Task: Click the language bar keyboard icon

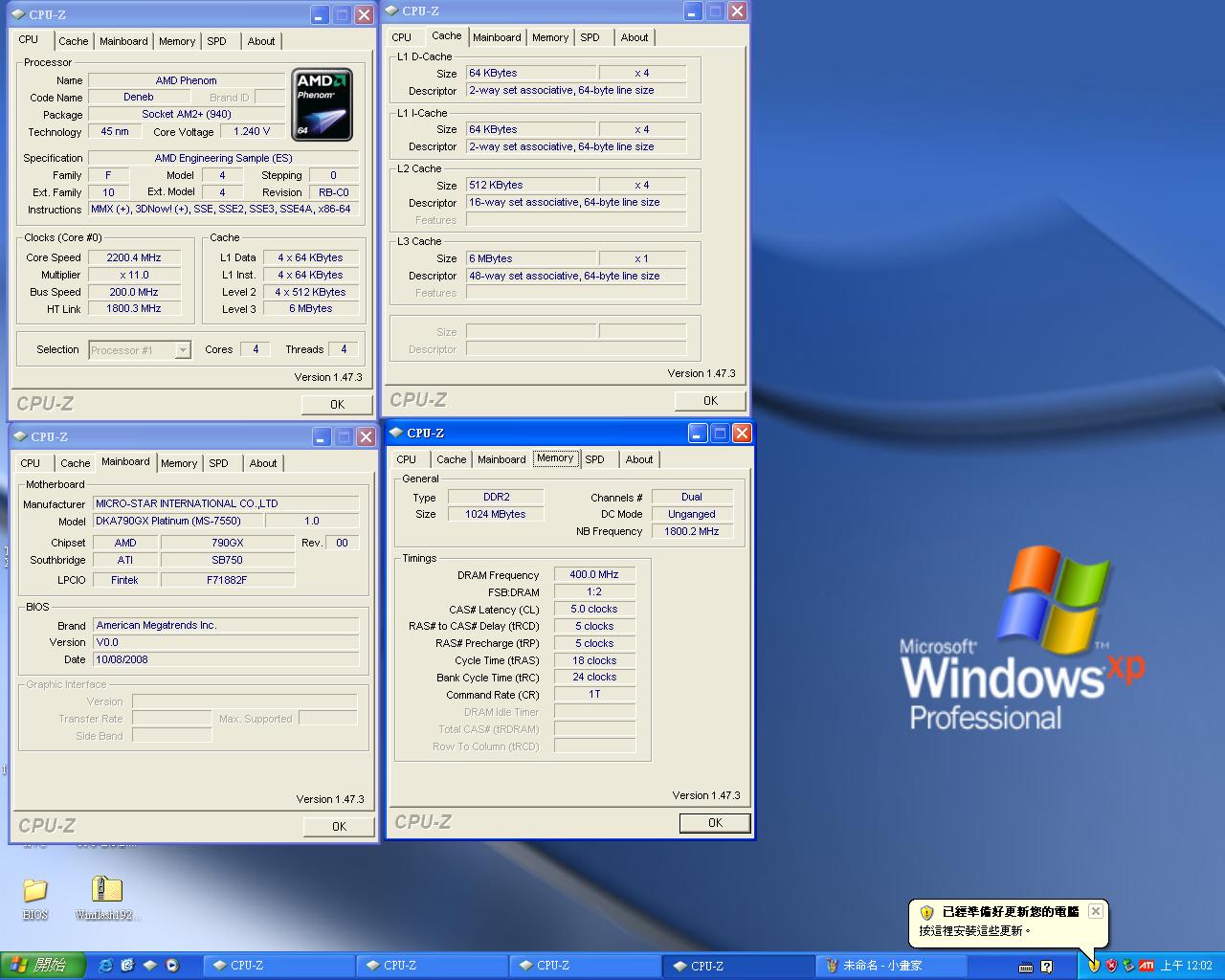Action: [1026, 967]
